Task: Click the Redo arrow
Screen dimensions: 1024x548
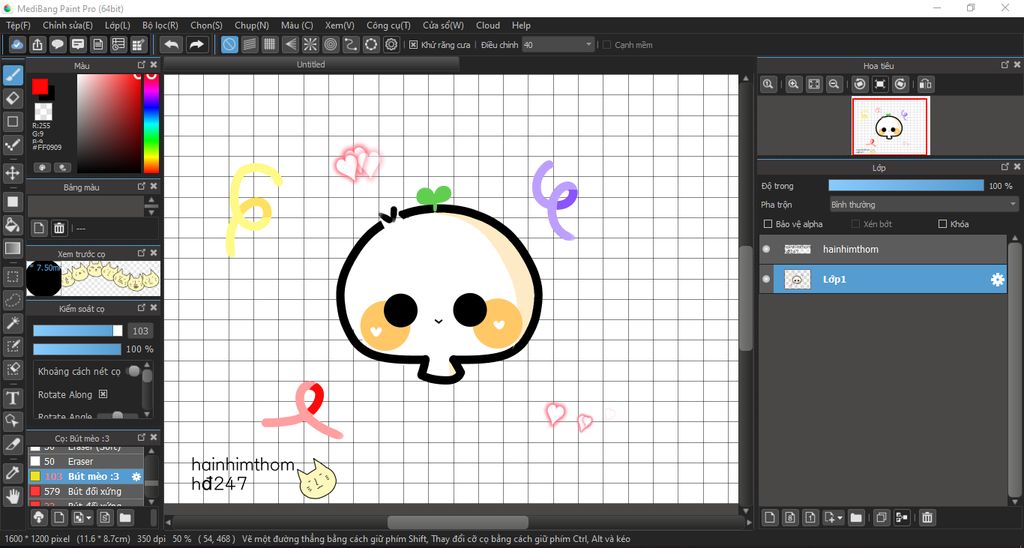Action: click(x=196, y=44)
